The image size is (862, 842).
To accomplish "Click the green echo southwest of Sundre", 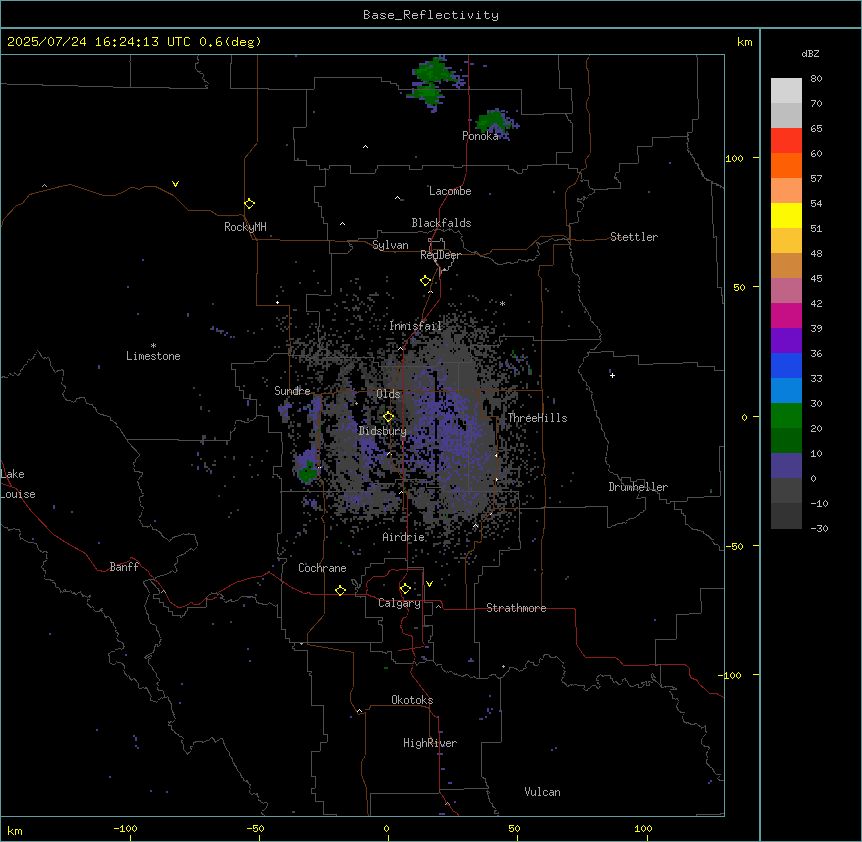I will coord(307,472).
